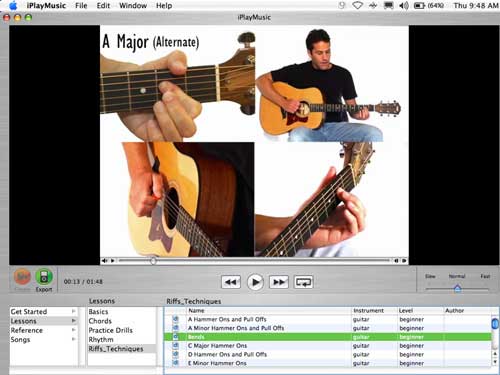Select the E Minor Hammer Ons lesson
This screenshot has width=500, height=375.
(328, 363)
